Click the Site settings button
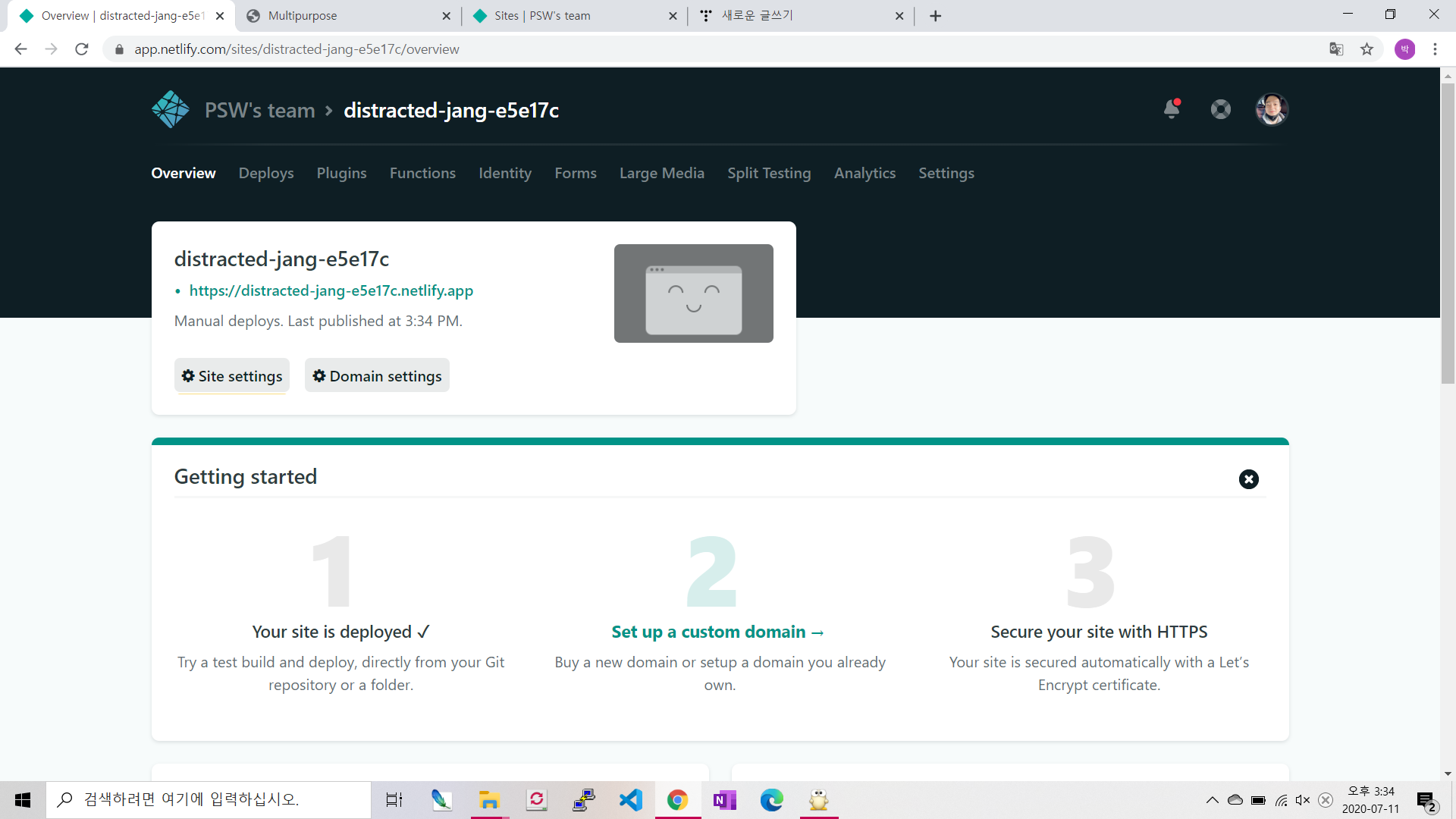This screenshot has height=819, width=1456. [x=232, y=376]
